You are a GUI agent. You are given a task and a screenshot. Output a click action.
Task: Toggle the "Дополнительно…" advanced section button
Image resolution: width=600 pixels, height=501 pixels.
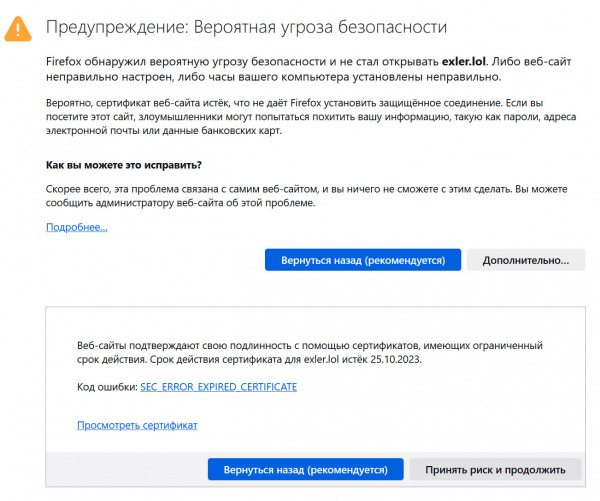click(x=526, y=260)
